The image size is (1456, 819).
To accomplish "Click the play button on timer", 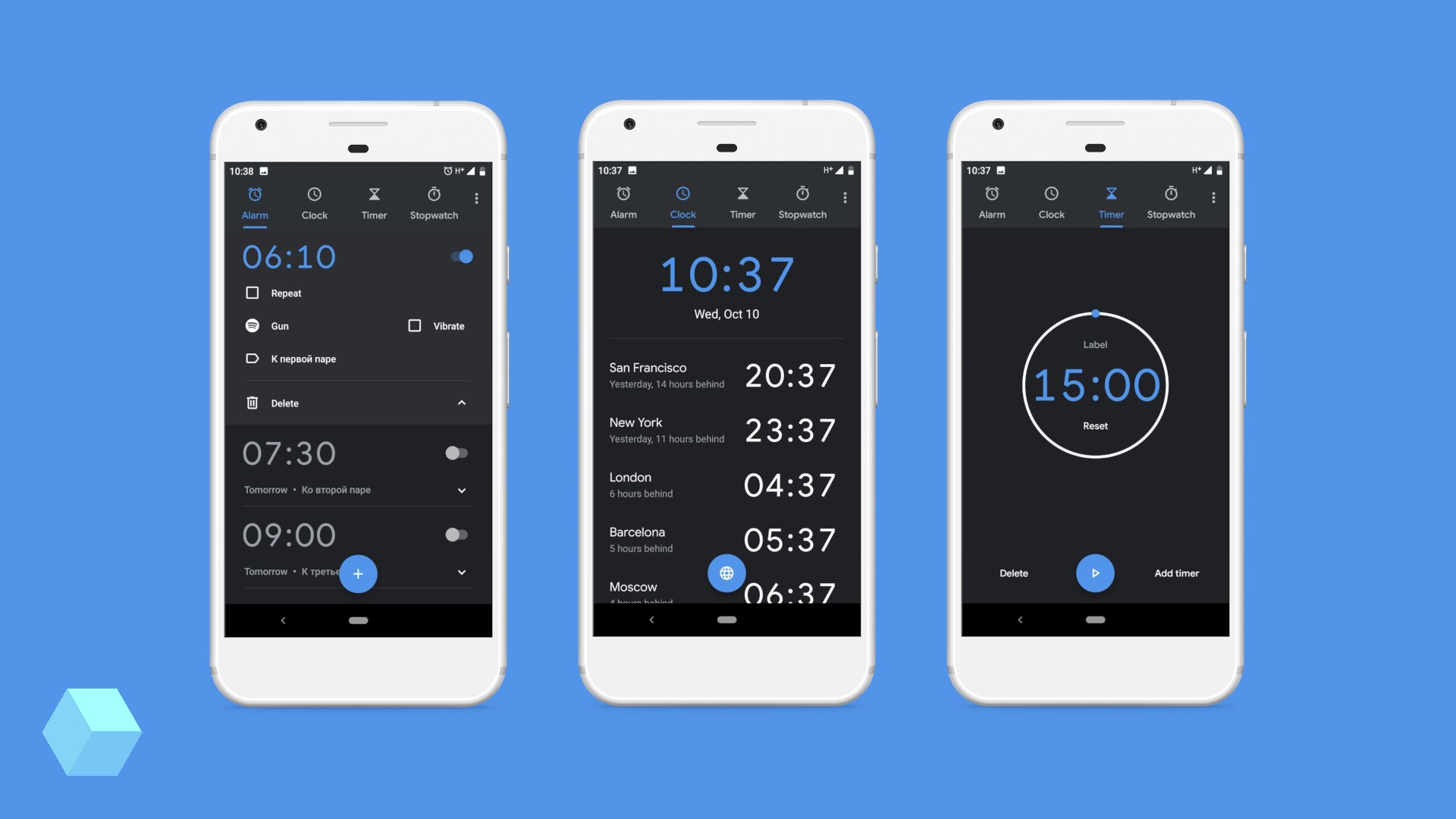I will click(x=1095, y=572).
